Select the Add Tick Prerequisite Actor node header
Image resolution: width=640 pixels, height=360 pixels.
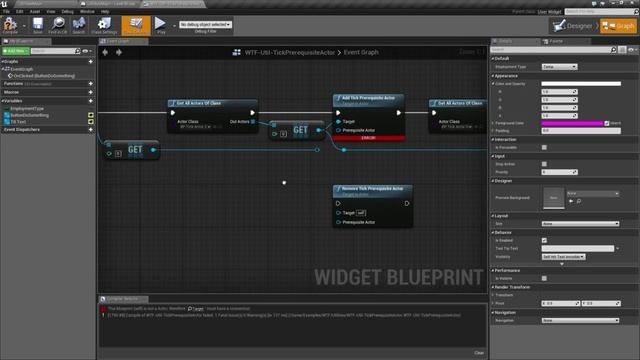[x=369, y=100]
